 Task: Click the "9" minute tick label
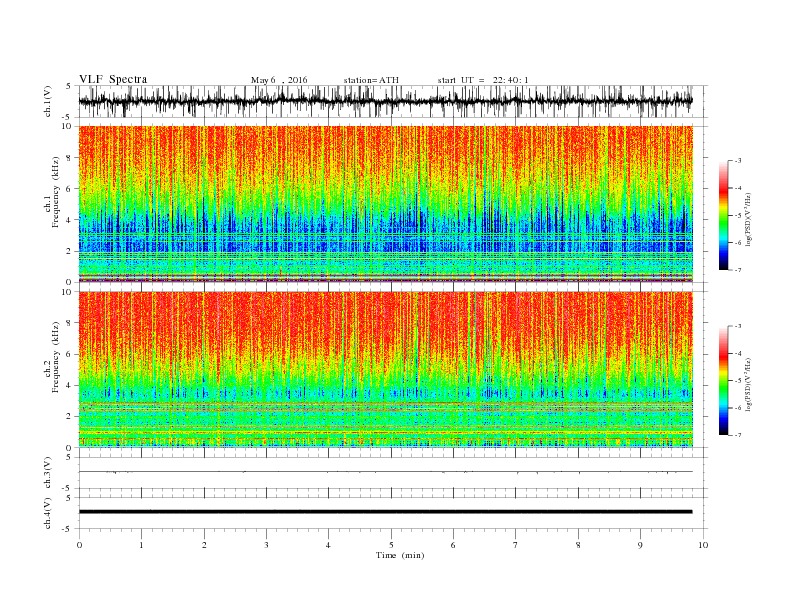click(x=640, y=545)
